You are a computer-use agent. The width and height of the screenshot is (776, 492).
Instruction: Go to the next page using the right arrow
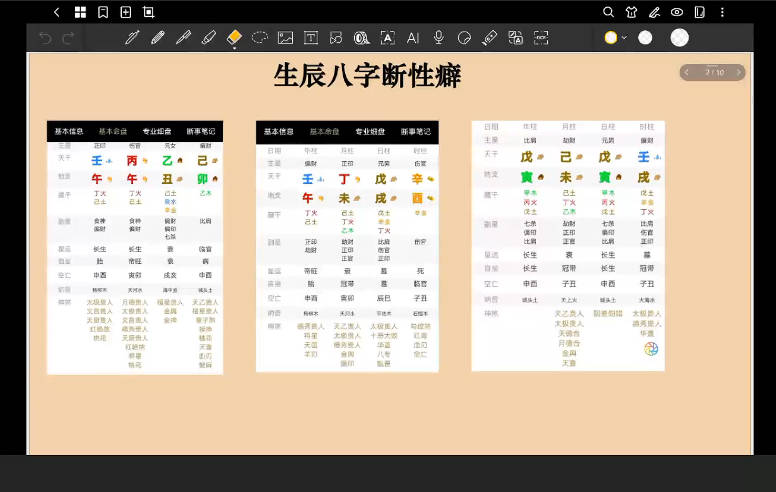coord(739,72)
